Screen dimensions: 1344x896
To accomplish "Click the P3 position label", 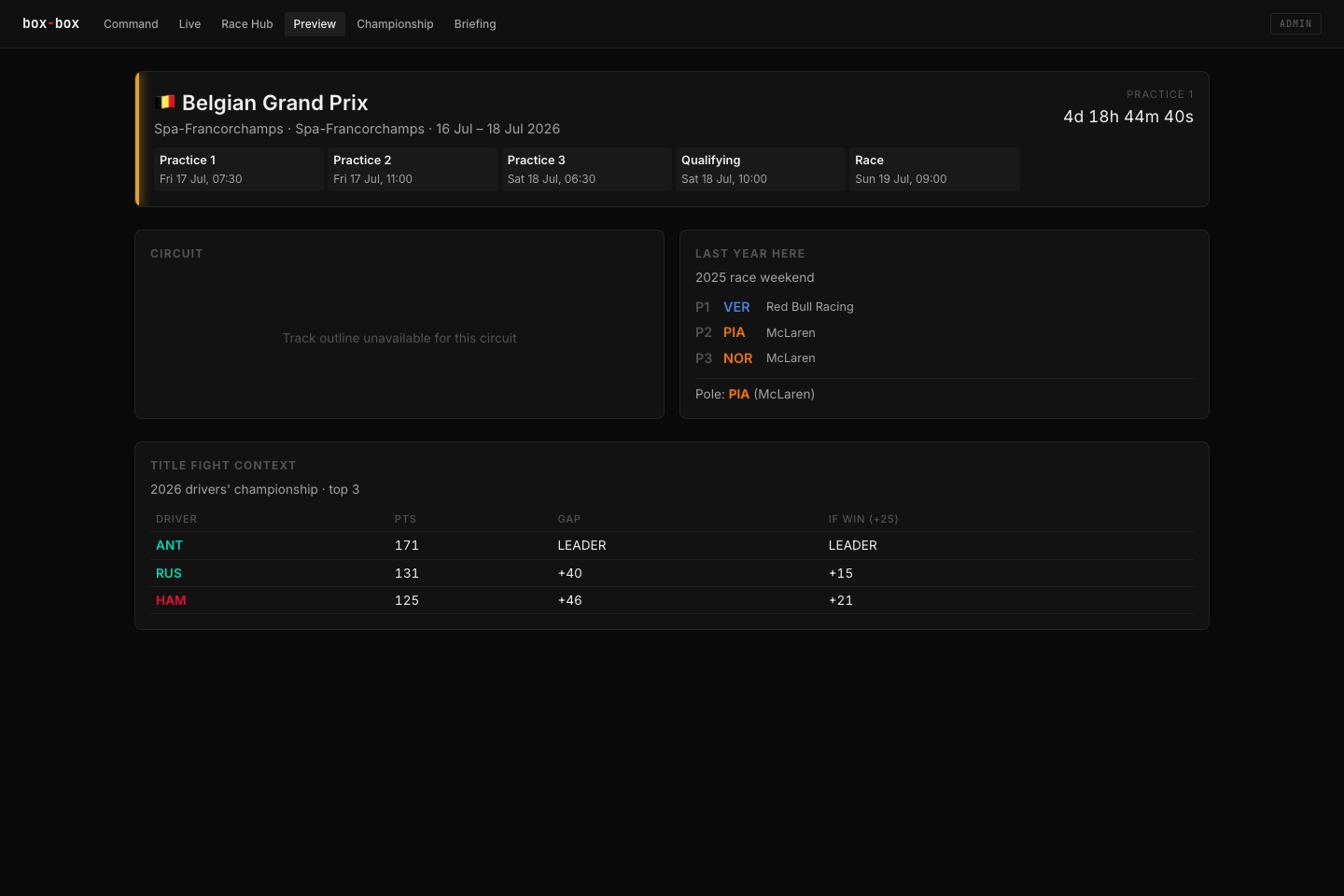I will click(704, 358).
